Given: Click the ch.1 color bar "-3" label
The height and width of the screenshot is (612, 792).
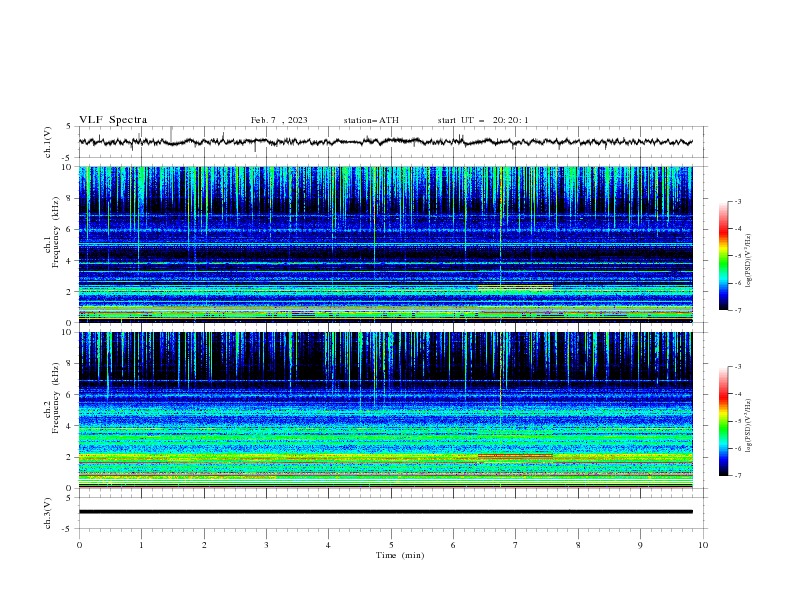Looking at the screenshot, I should coord(737,201).
